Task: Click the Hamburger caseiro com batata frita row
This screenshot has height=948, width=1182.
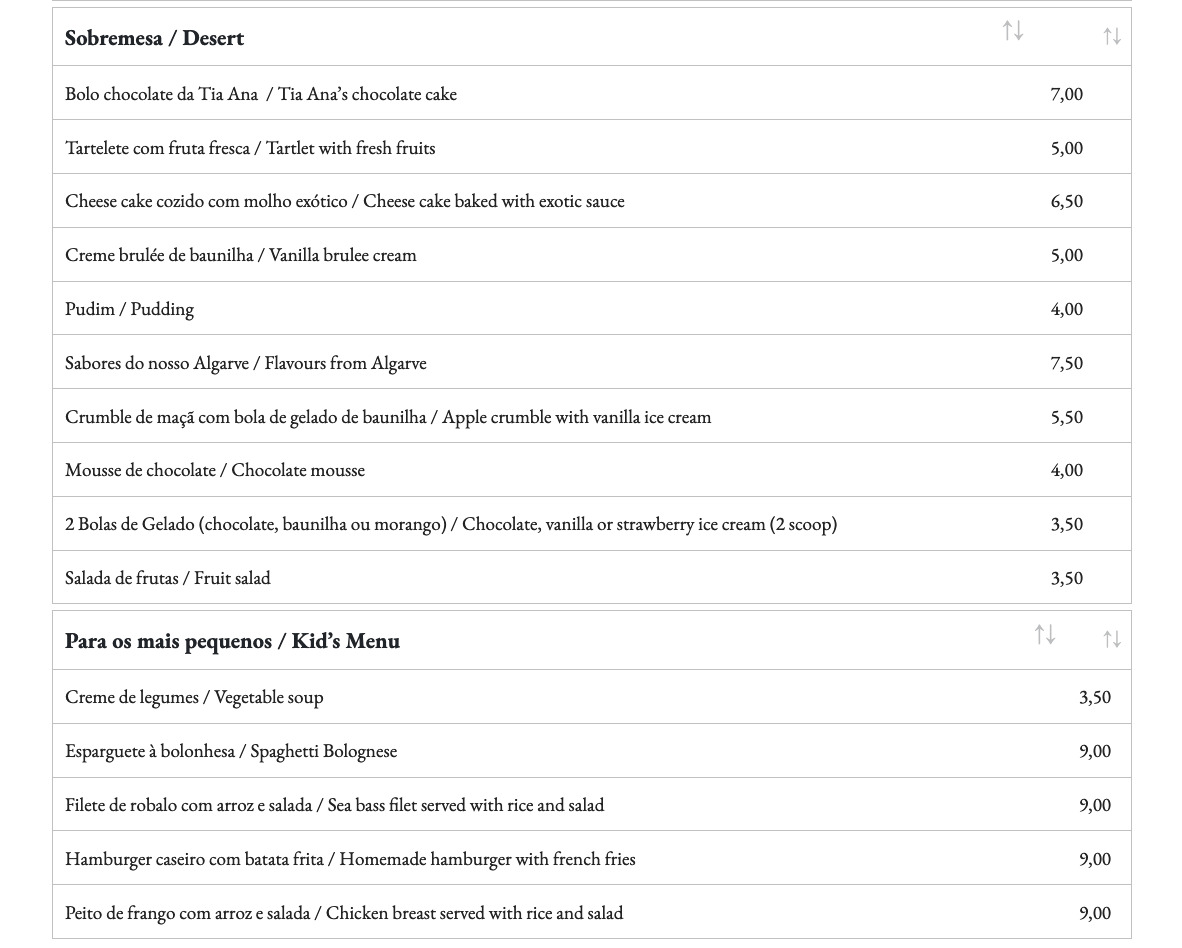Action: pos(350,859)
